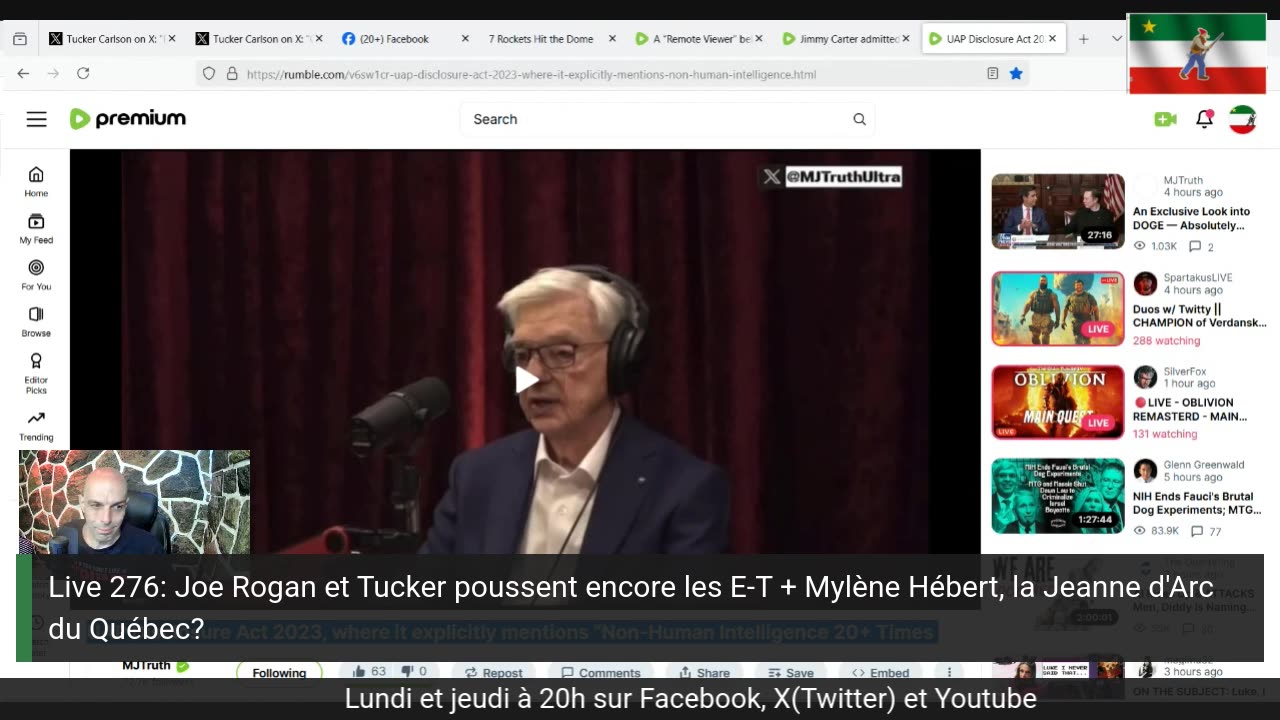
Task: Click '288 watching' text
Action: [x=1166, y=340]
